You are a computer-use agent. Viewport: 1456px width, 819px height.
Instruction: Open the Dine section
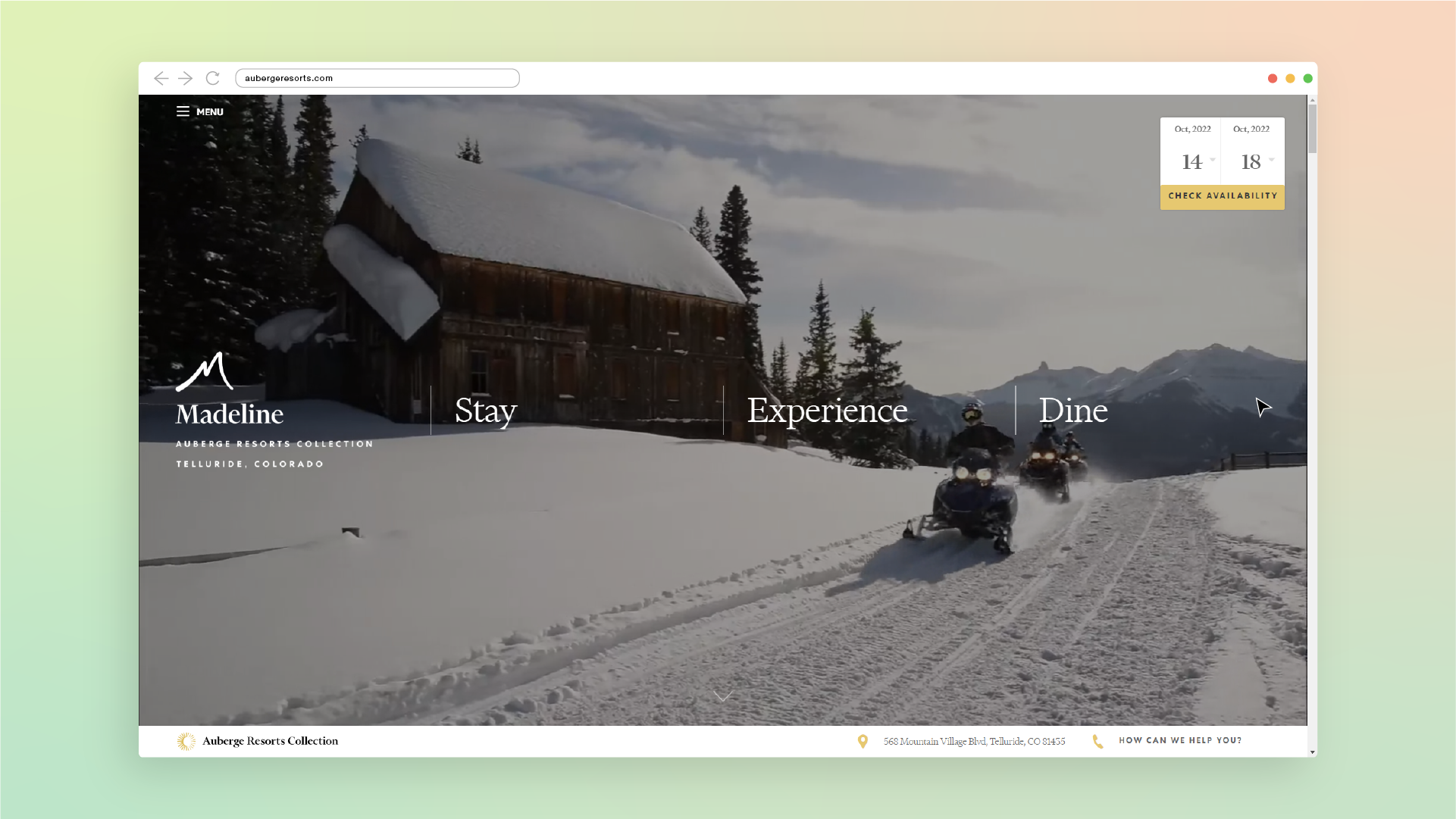point(1073,411)
